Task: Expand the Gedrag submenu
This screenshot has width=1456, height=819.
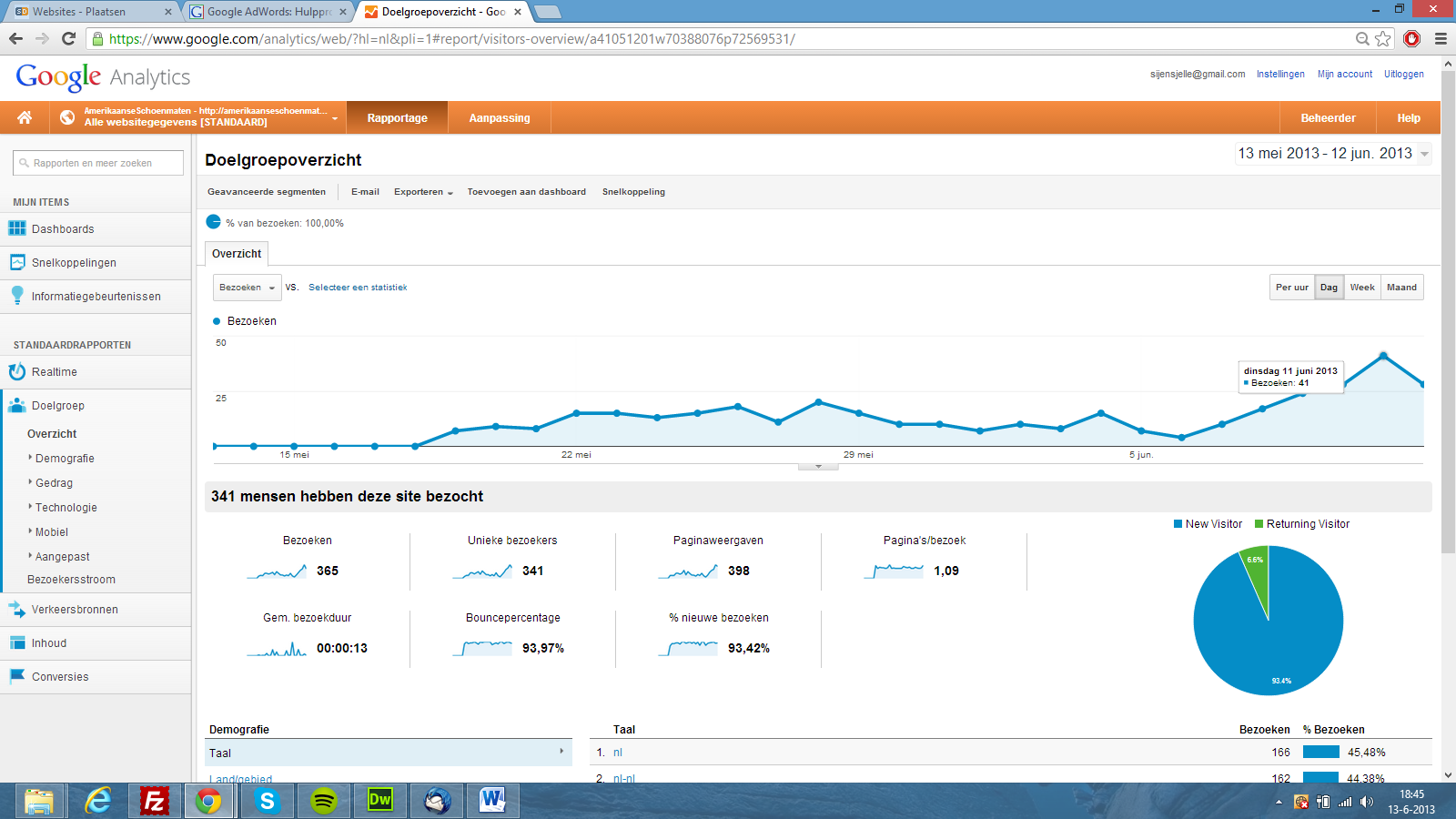Action: (53, 483)
